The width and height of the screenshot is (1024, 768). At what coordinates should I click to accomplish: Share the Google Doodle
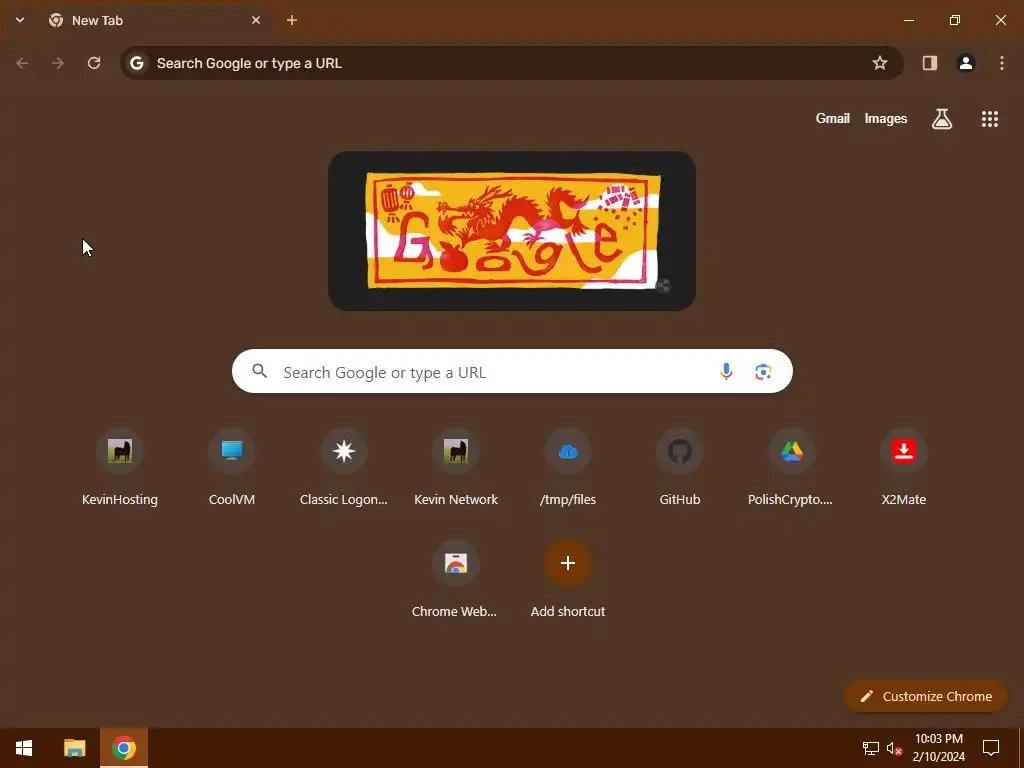[x=663, y=286]
